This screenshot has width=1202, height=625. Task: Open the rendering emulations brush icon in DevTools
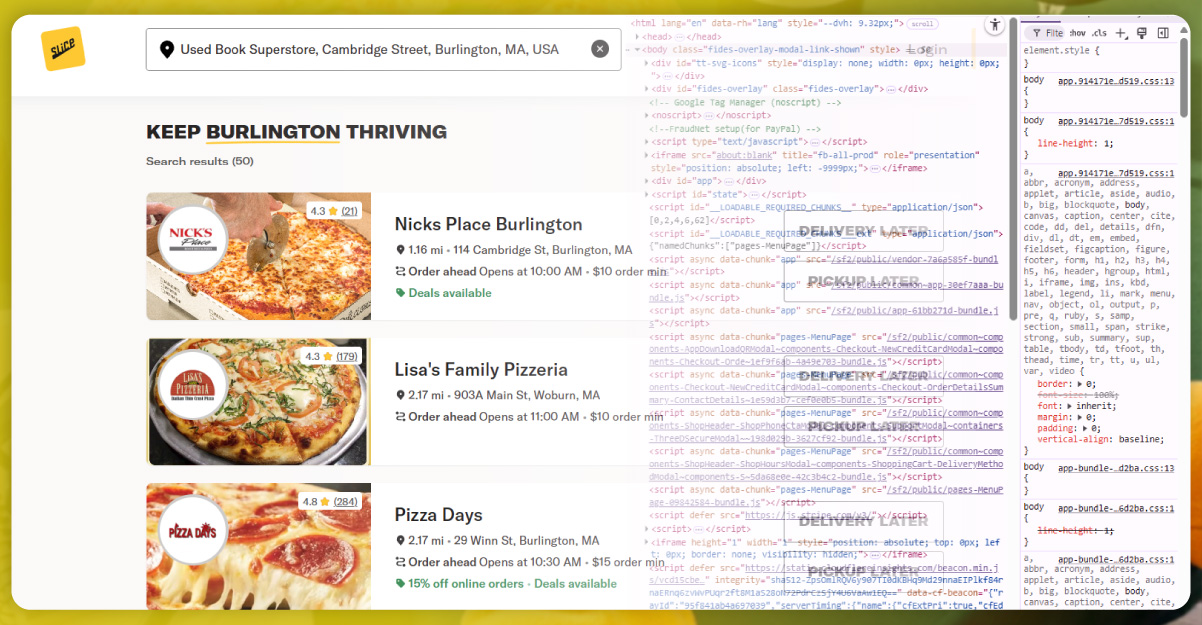pos(1141,32)
